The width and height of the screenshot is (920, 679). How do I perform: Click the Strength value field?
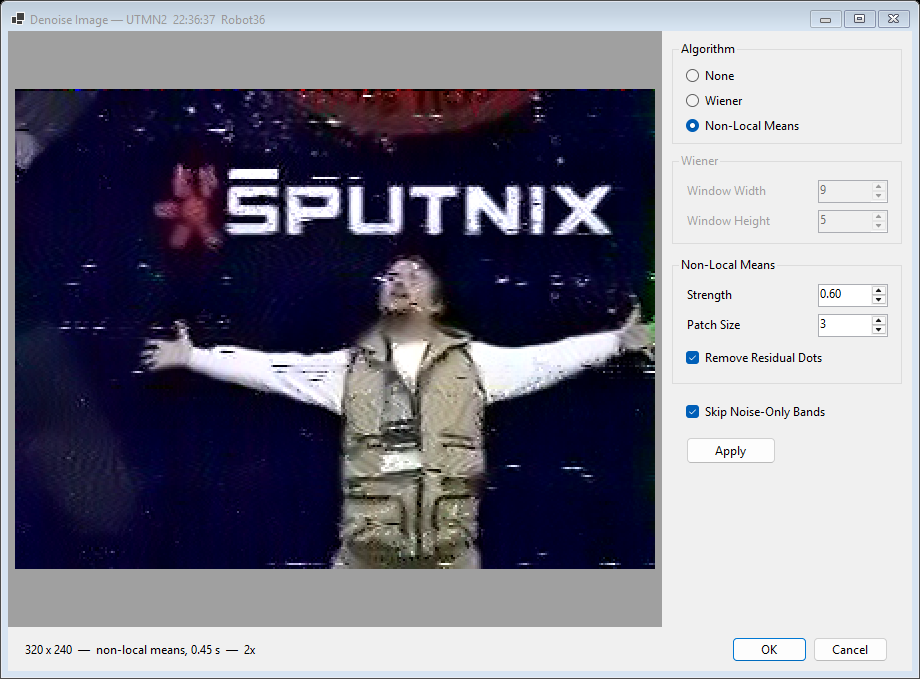pyautogui.click(x=845, y=295)
